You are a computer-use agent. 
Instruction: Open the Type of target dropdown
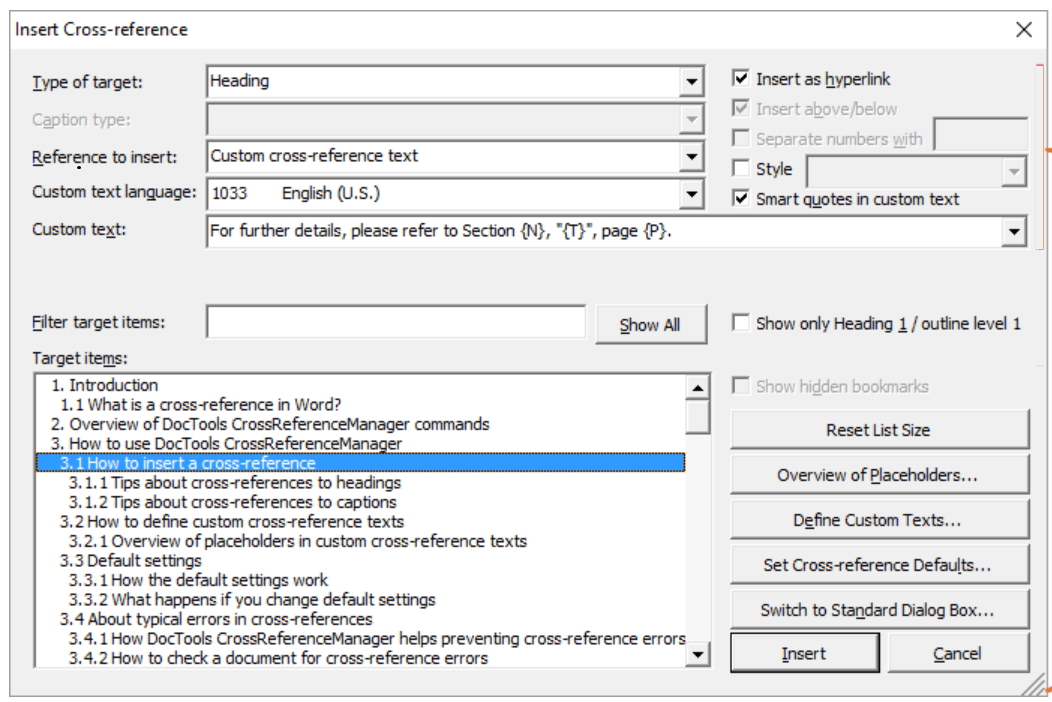(x=691, y=82)
